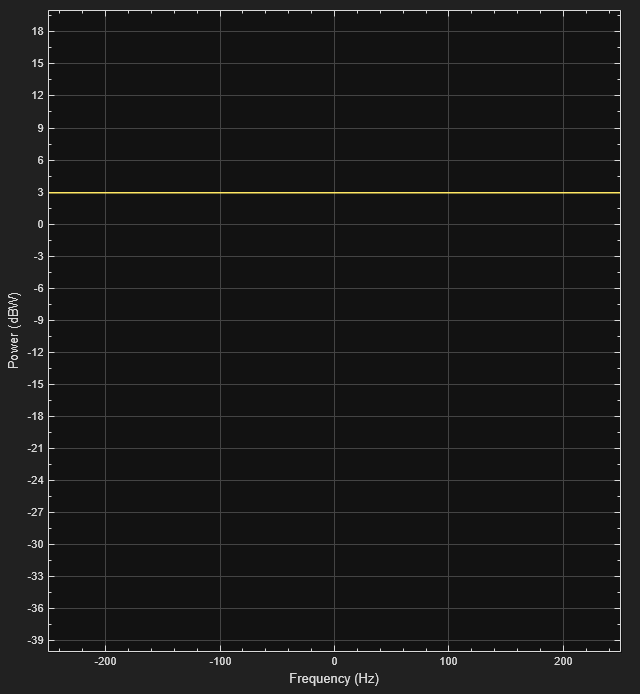Viewport: 640px width, 694px height.
Task: Click the y-axis tick label '-33'
Action: 36,577
